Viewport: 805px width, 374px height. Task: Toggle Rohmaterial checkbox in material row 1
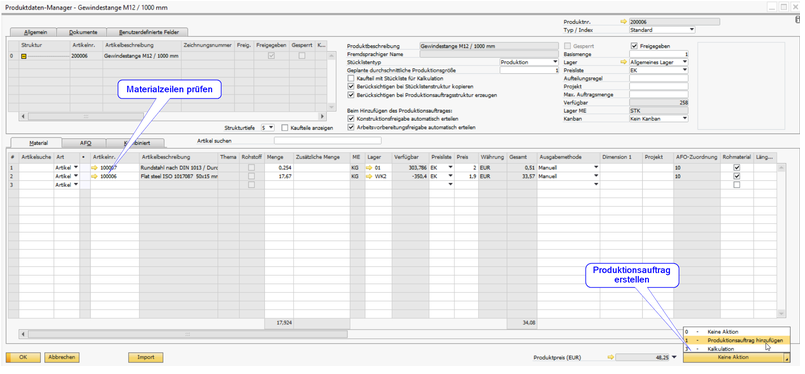(737, 167)
